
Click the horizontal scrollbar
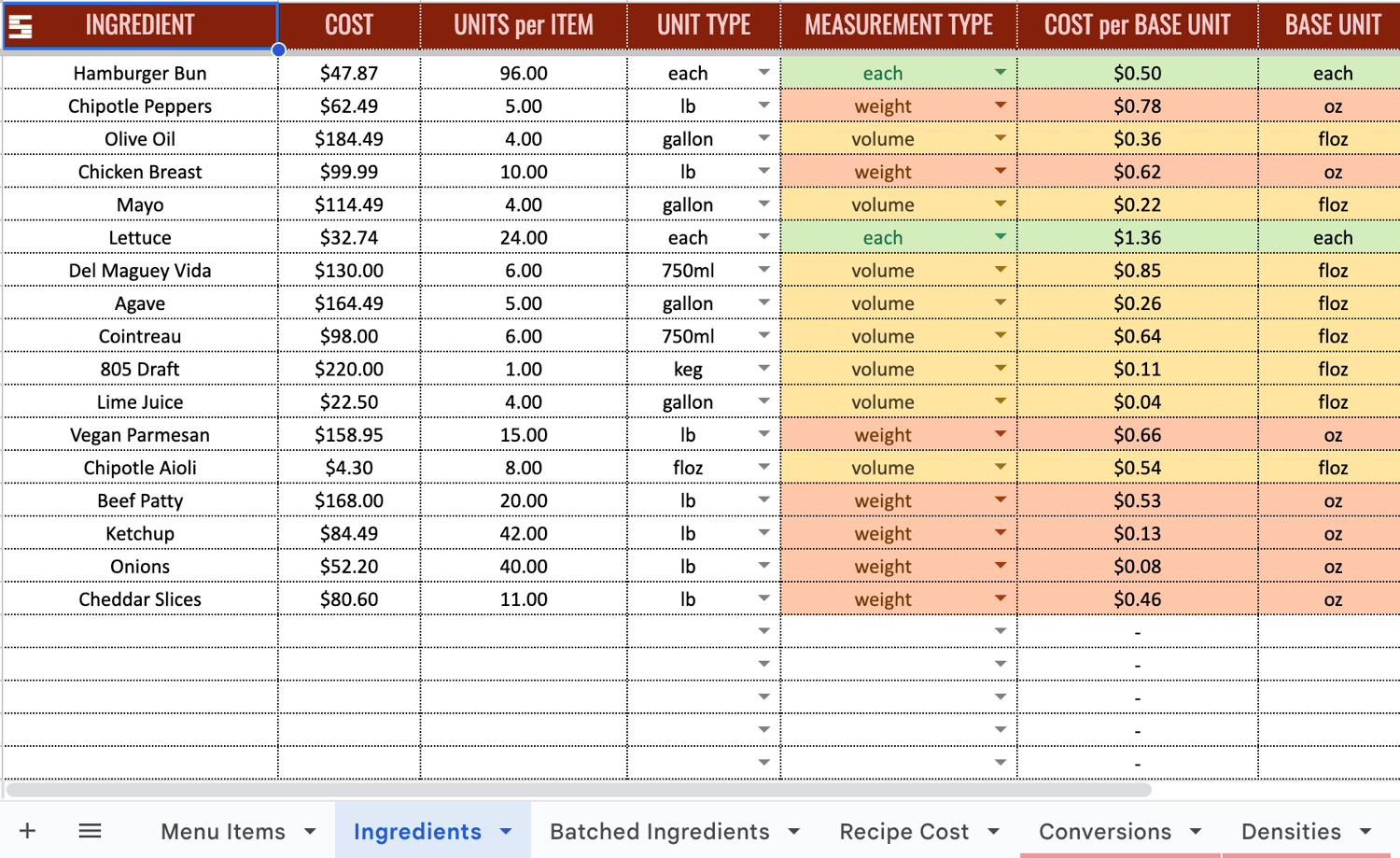(x=579, y=790)
